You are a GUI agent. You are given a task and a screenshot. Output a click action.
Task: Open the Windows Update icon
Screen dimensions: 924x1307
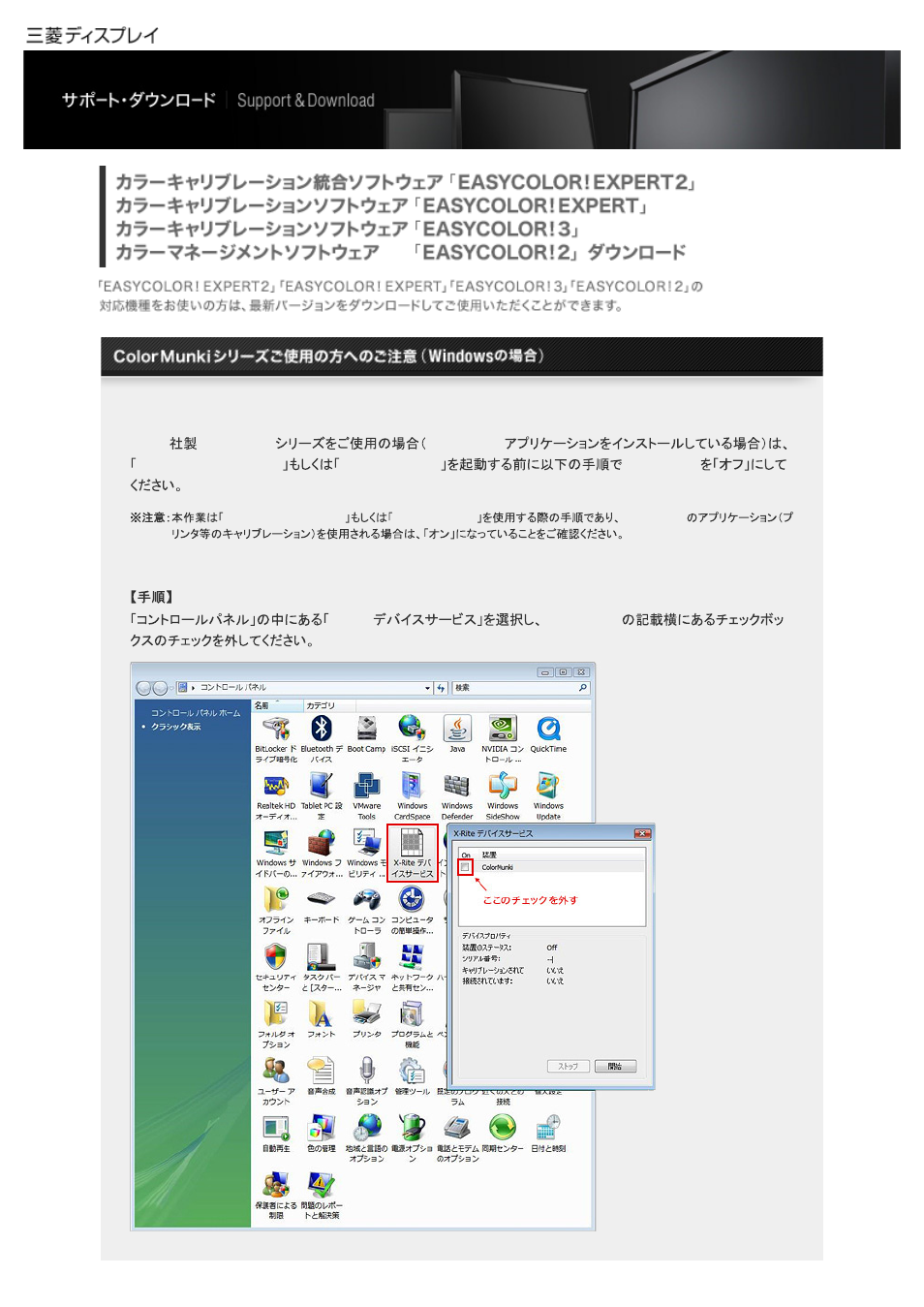[548, 796]
